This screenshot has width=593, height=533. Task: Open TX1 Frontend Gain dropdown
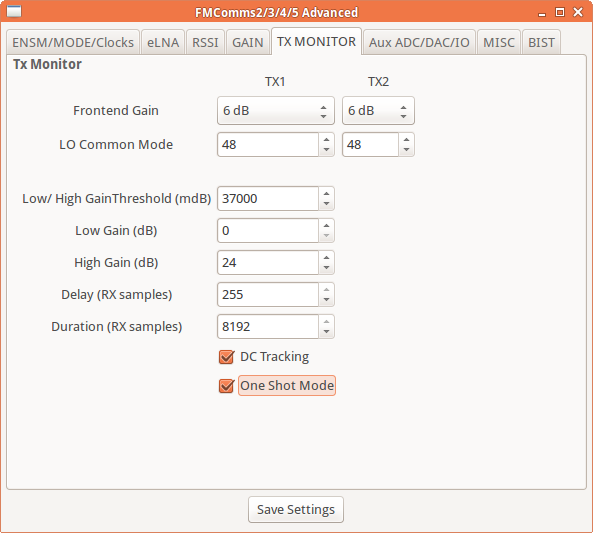click(276, 110)
